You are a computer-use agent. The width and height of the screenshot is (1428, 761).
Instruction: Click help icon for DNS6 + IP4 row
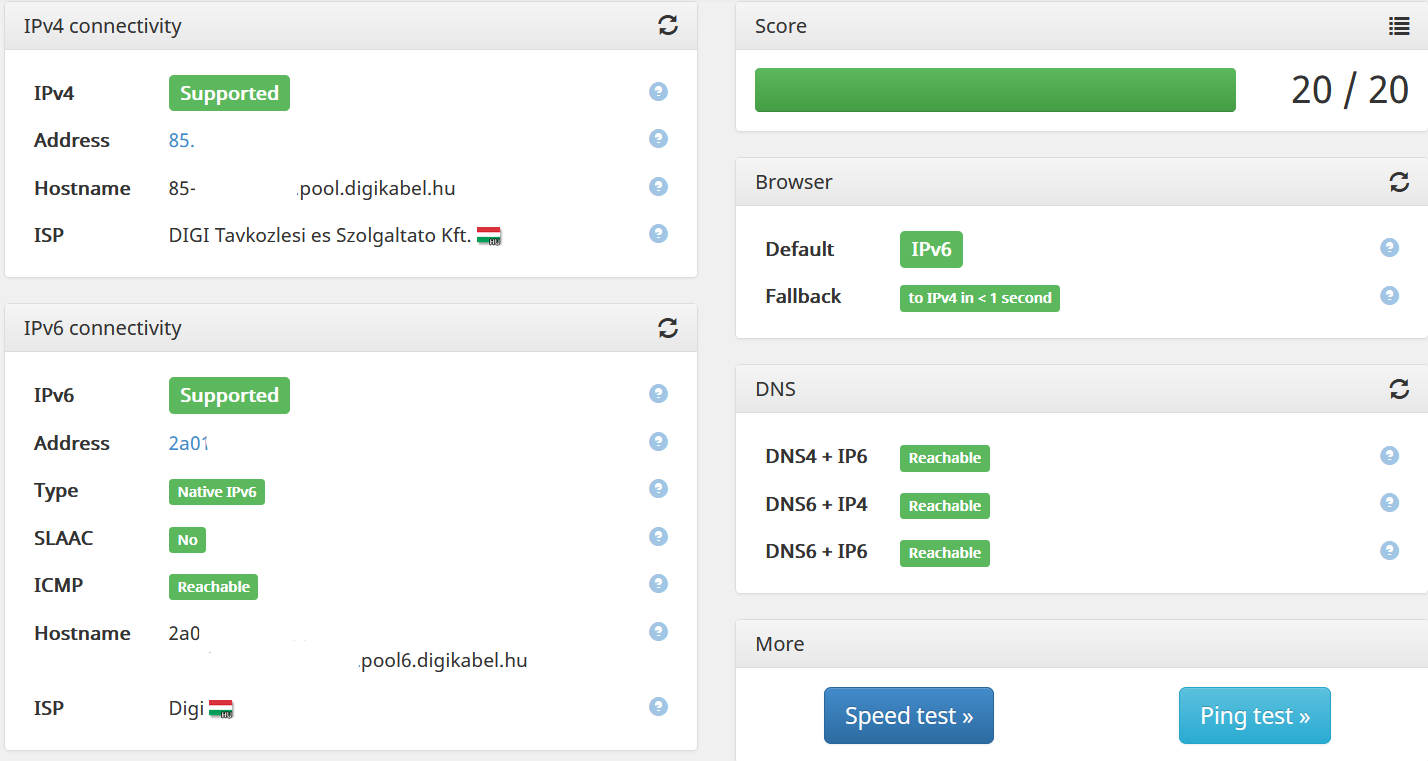[x=1389, y=503]
